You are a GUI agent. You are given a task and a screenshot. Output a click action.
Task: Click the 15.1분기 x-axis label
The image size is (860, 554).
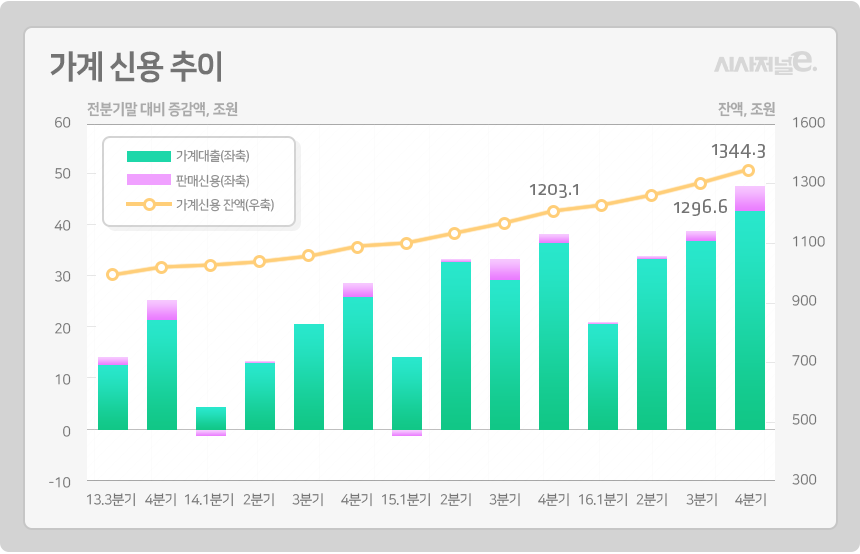pyautogui.click(x=406, y=499)
